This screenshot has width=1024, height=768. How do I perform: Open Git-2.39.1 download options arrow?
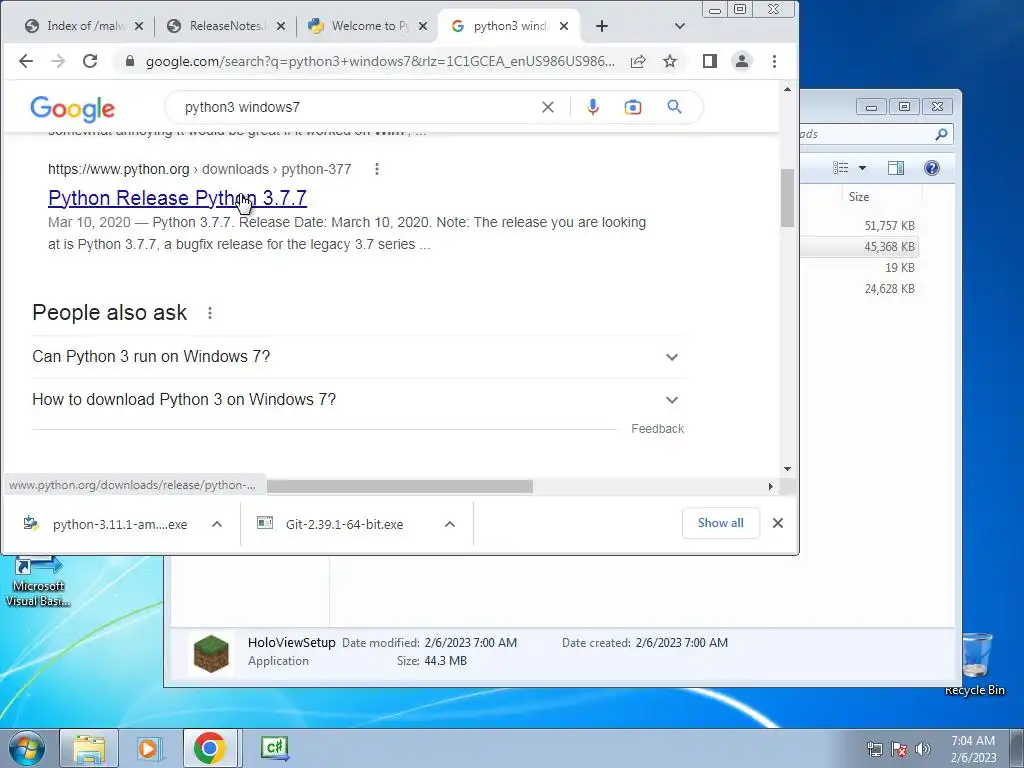(x=449, y=524)
